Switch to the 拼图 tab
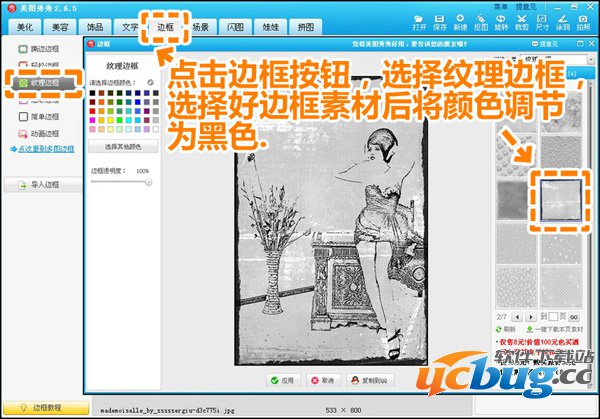The height and width of the screenshot is (419, 600). 306,27
